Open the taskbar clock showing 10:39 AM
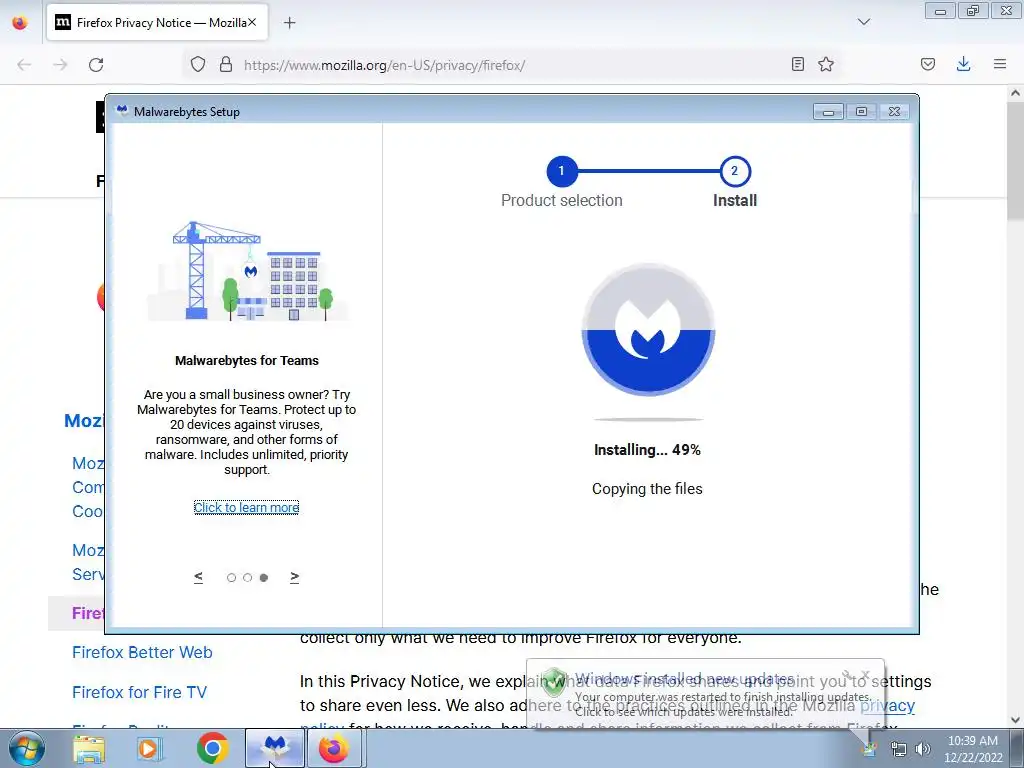1024x768 pixels. tap(973, 749)
